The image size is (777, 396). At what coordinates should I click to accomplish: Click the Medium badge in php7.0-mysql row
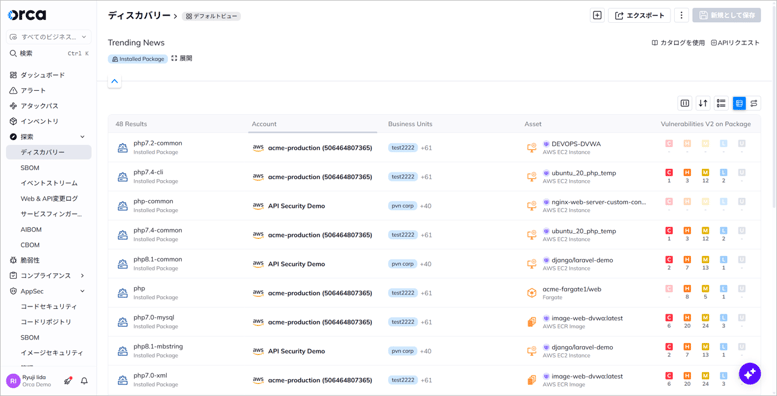(705, 318)
